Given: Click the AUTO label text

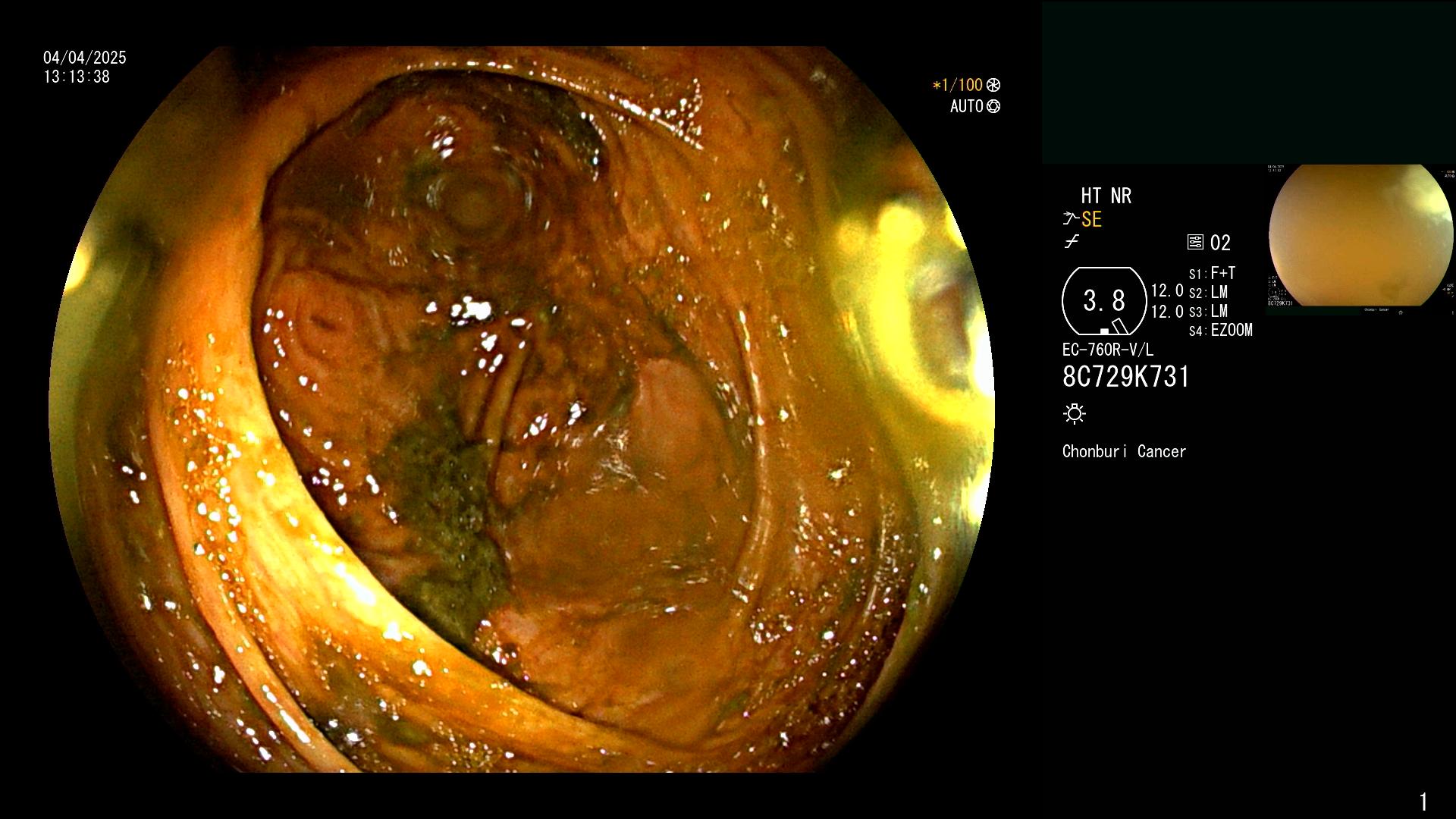Looking at the screenshot, I should (967, 107).
